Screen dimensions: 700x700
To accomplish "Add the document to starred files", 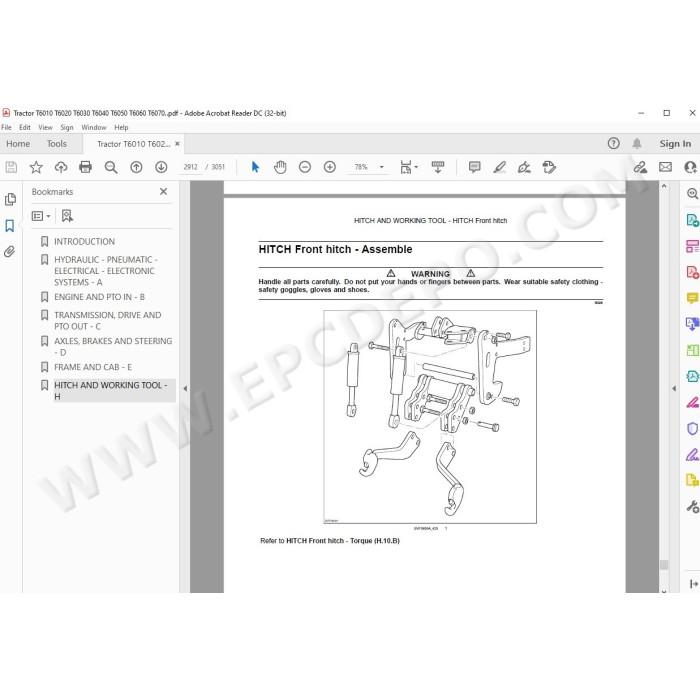I will point(36,167).
